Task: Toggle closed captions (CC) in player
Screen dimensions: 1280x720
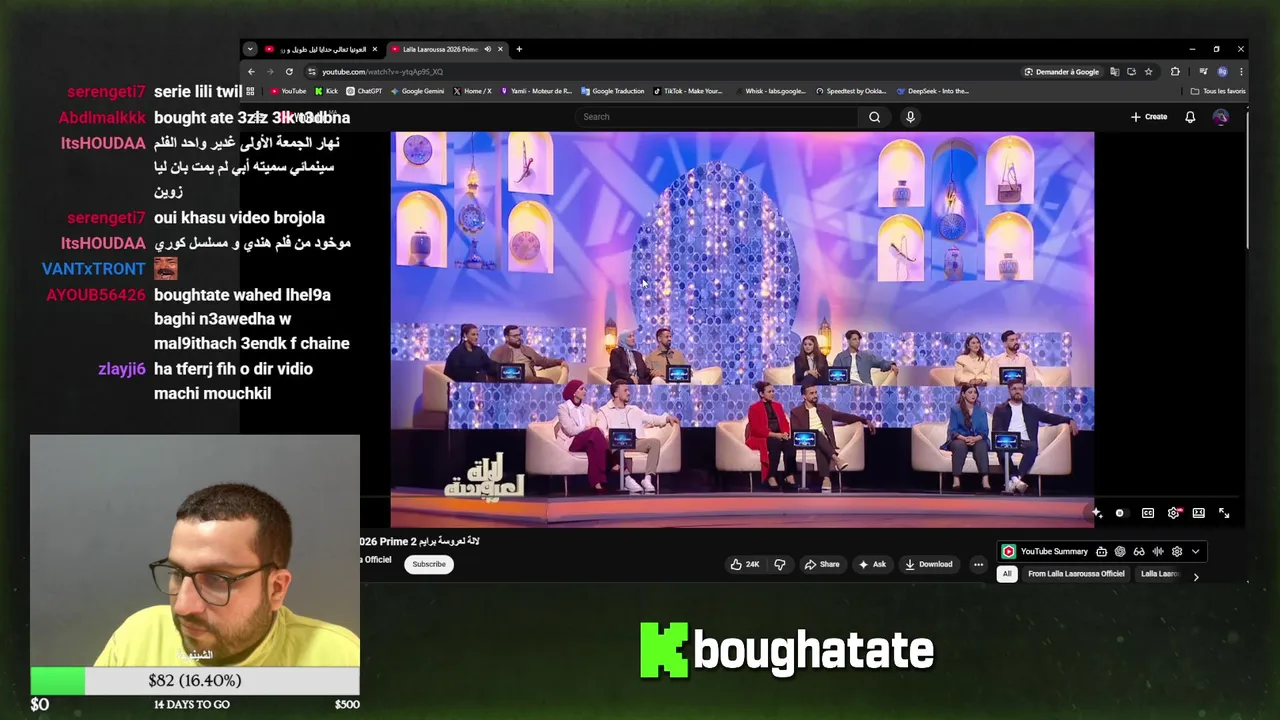Action: (x=1148, y=513)
